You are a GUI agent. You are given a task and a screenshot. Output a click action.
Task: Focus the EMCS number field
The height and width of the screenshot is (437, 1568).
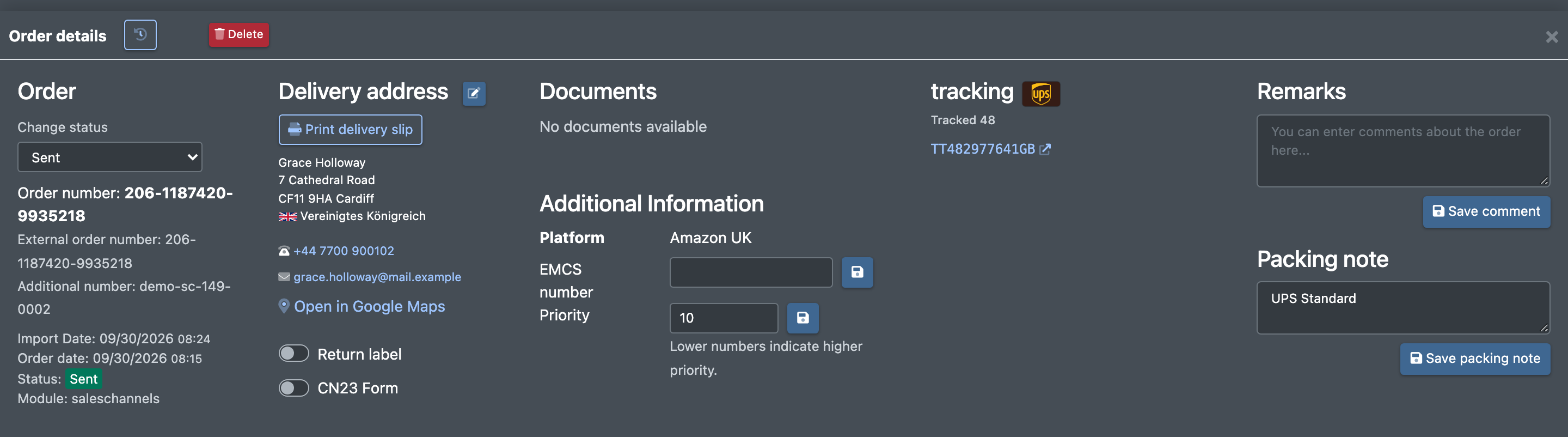(751, 272)
